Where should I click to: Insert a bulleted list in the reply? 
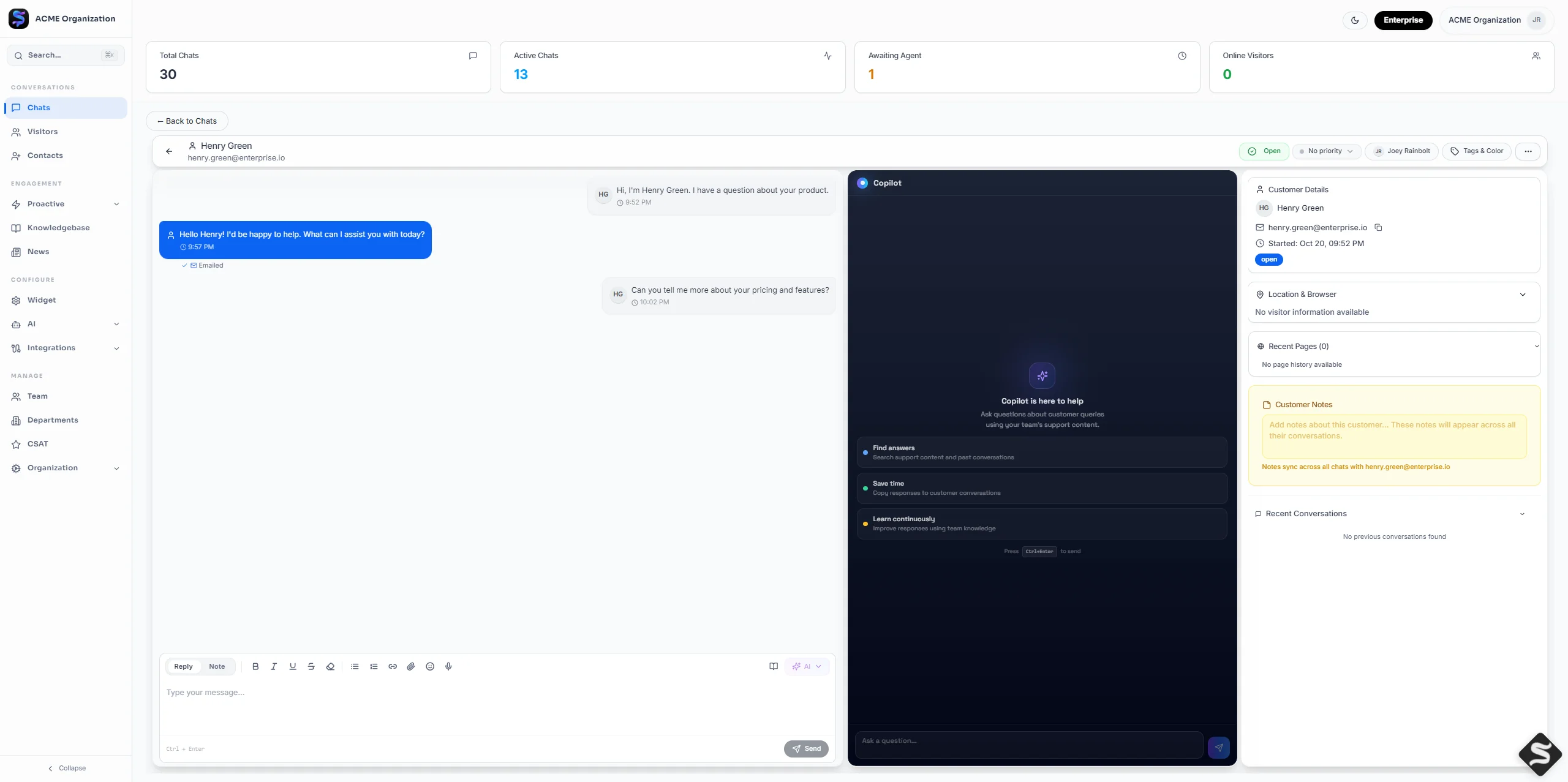pos(354,666)
